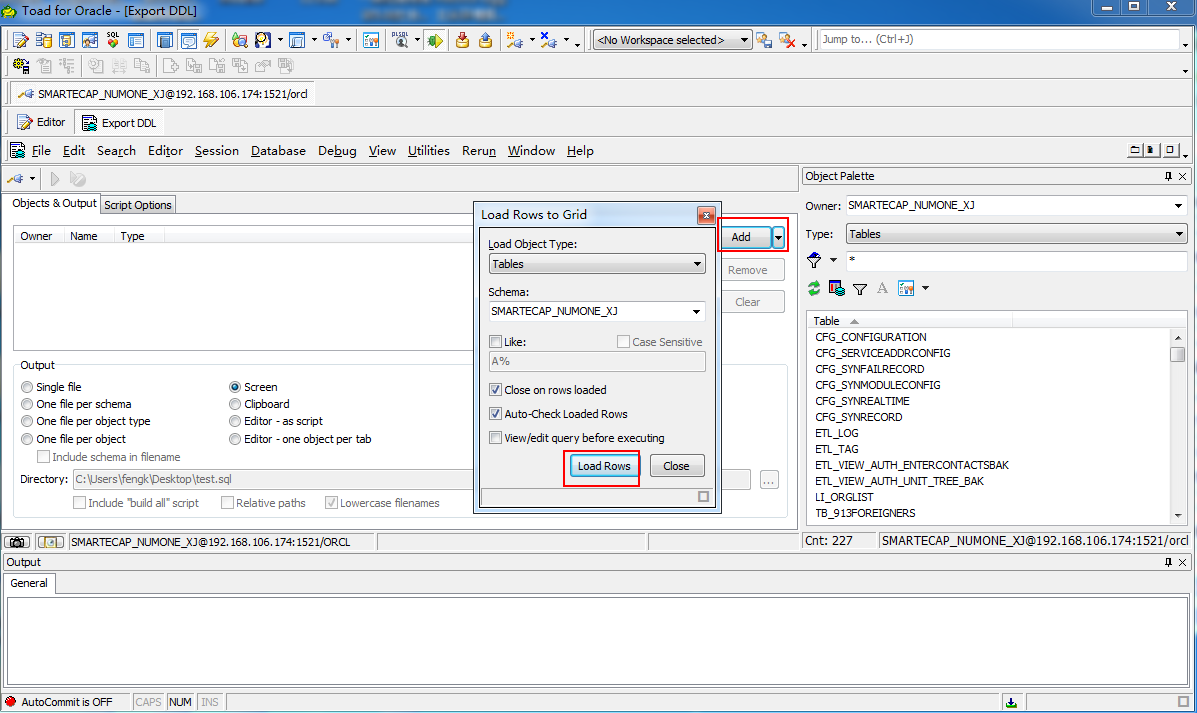Click the green download icon in bottom status bar
The image size is (1197, 713).
pyautogui.click(x=1011, y=702)
